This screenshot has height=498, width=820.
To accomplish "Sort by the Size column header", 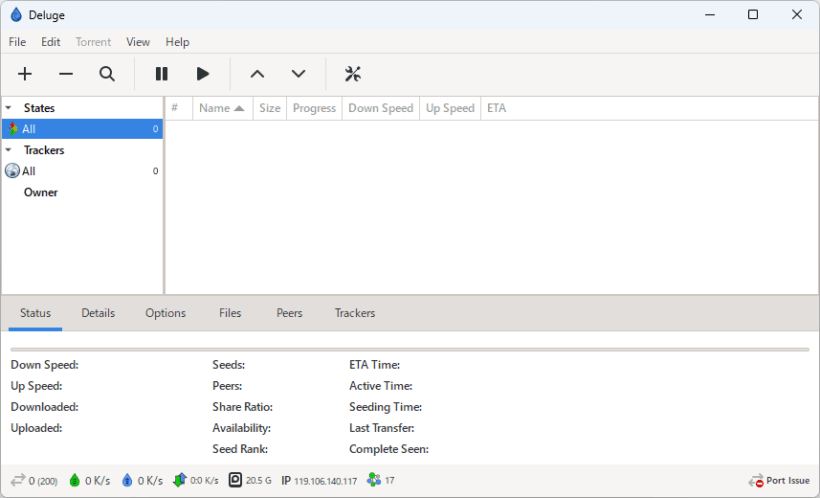I will point(270,108).
